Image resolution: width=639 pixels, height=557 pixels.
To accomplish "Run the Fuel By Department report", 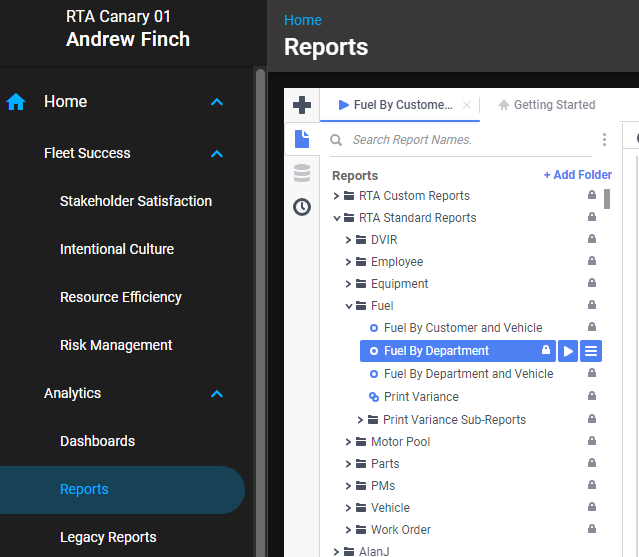I will 568,351.
